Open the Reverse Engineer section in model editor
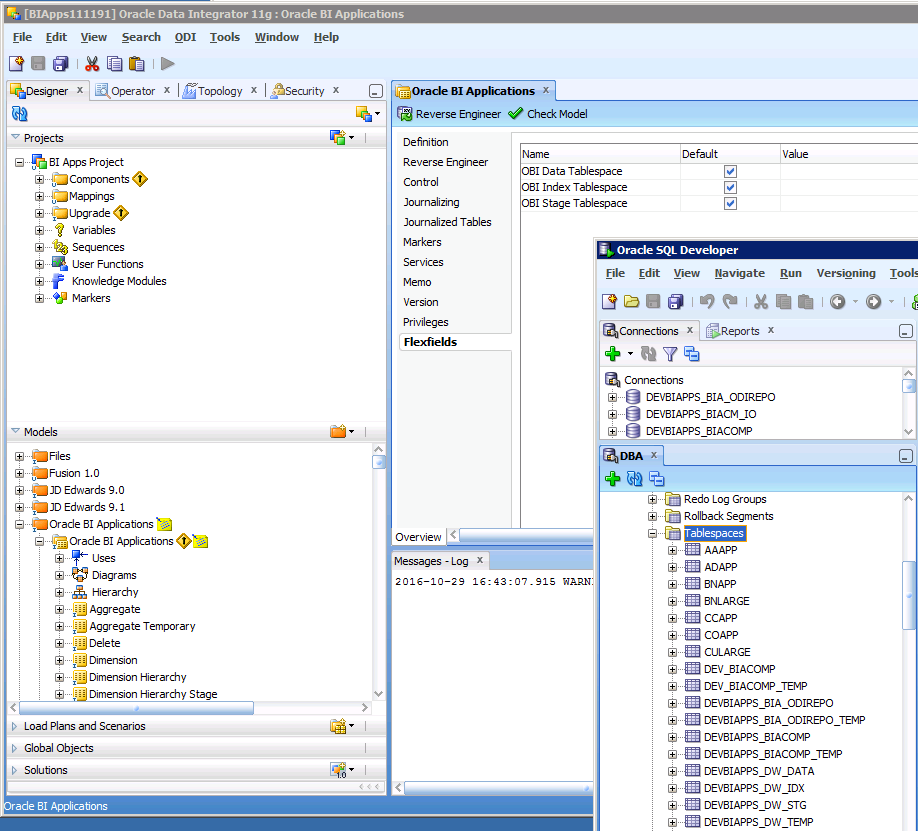 click(446, 162)
